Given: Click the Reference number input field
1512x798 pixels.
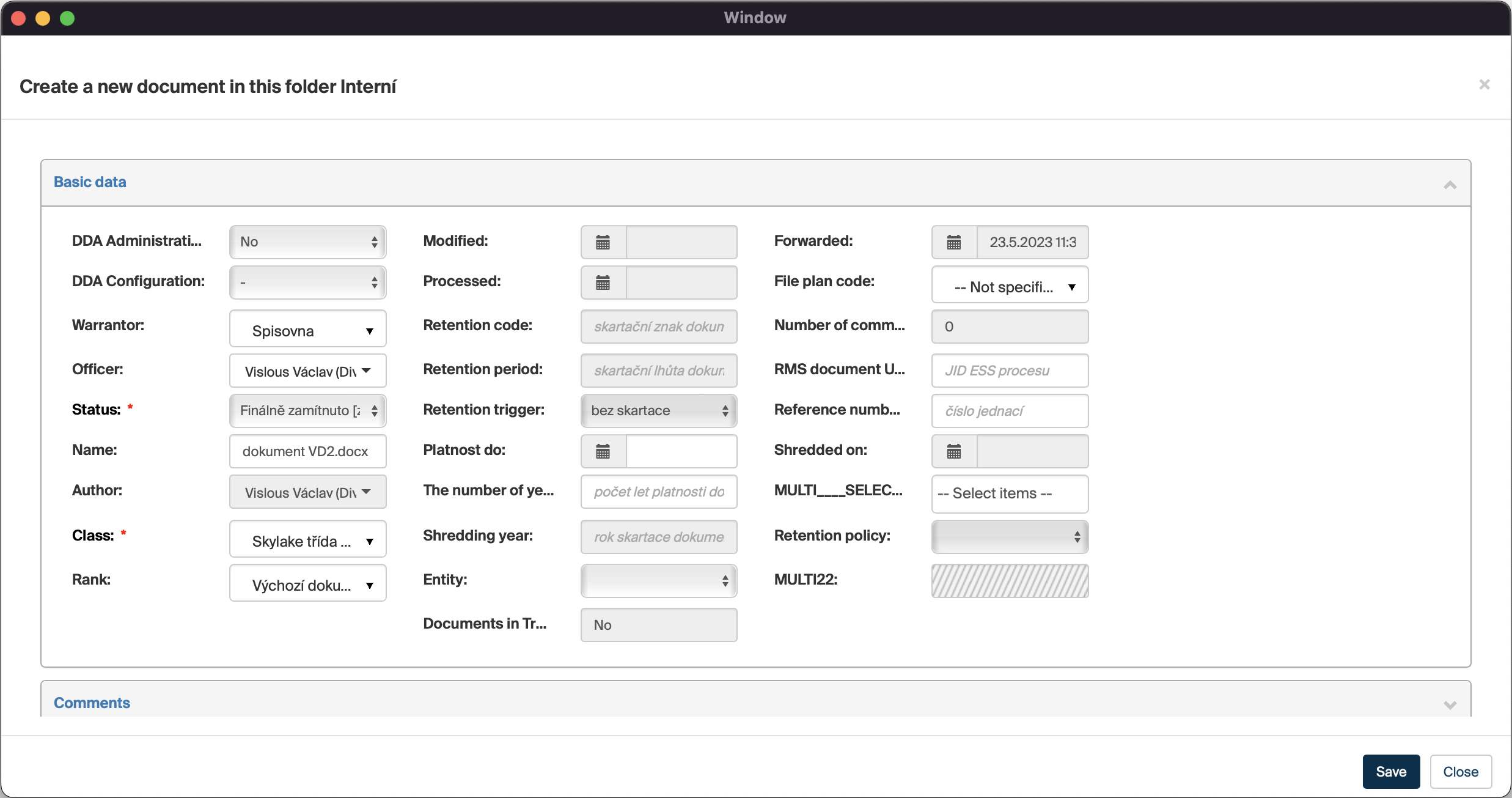Looking at the screenshot, I should pos(1010,410).
